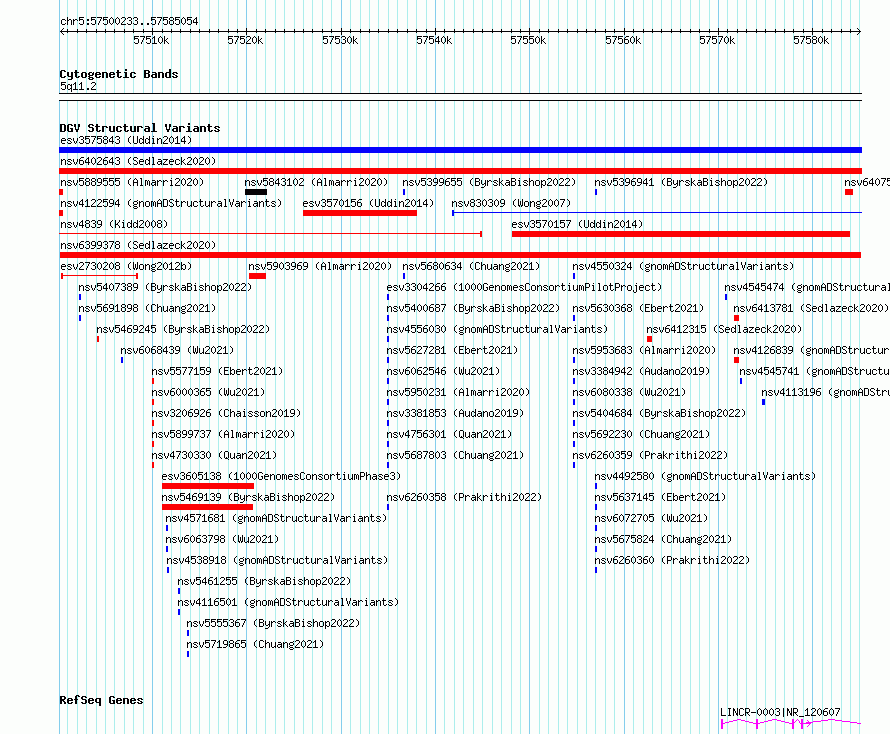Screen dimensions: 890x734
Task: Click the thin red nsv4839 variant line
Action: coord(271,234)
